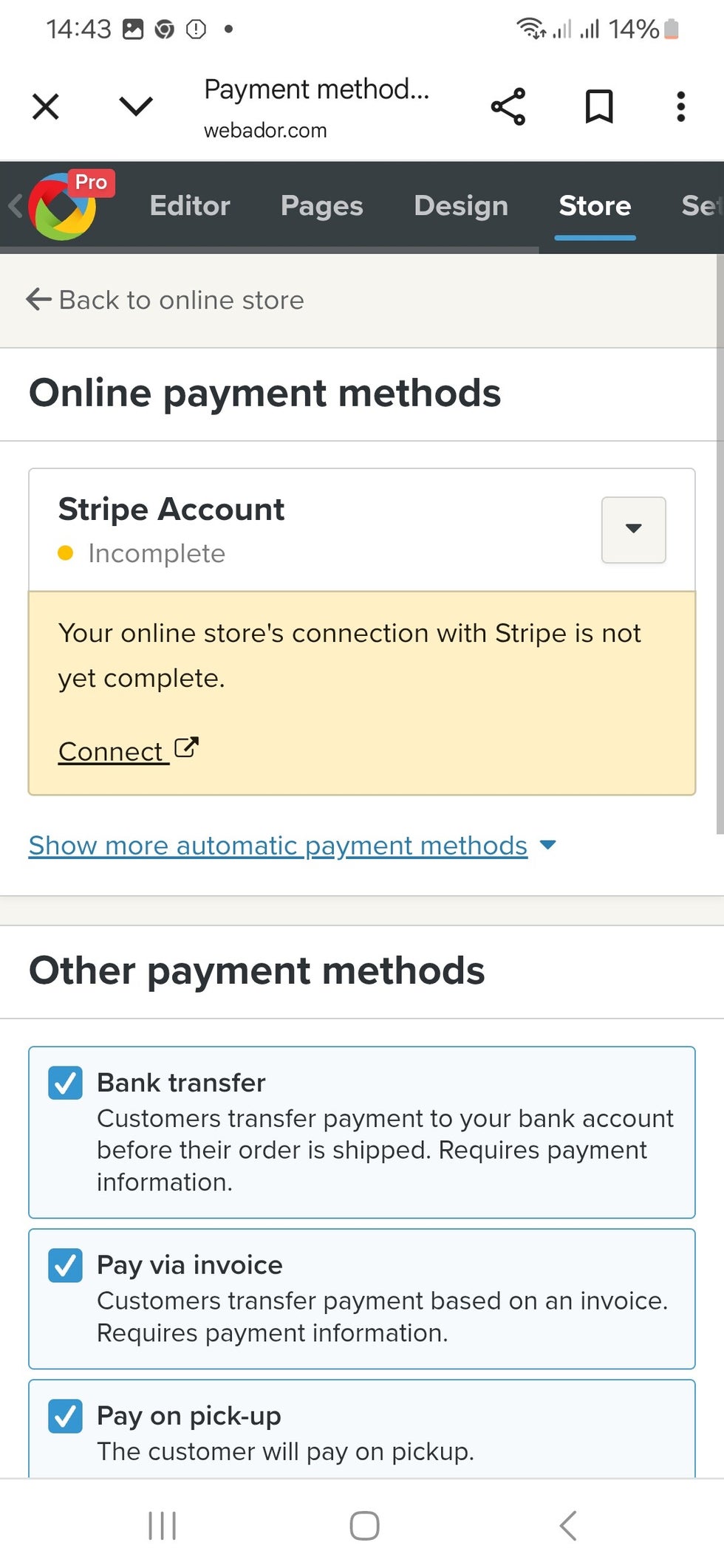Screen dimensions: 724x1568
Task: Switch to the Editor tab
Action: pos(190,206)
